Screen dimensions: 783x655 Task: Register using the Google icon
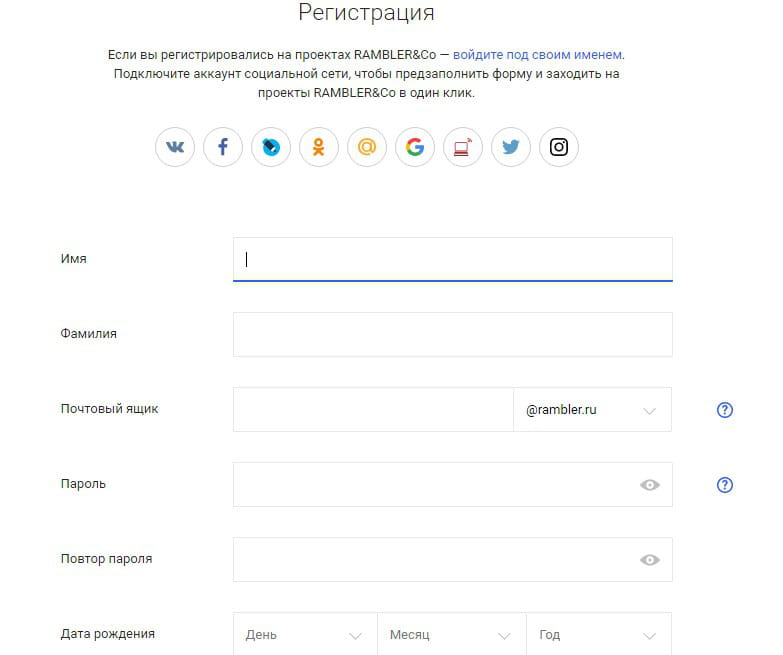(415, 148)
